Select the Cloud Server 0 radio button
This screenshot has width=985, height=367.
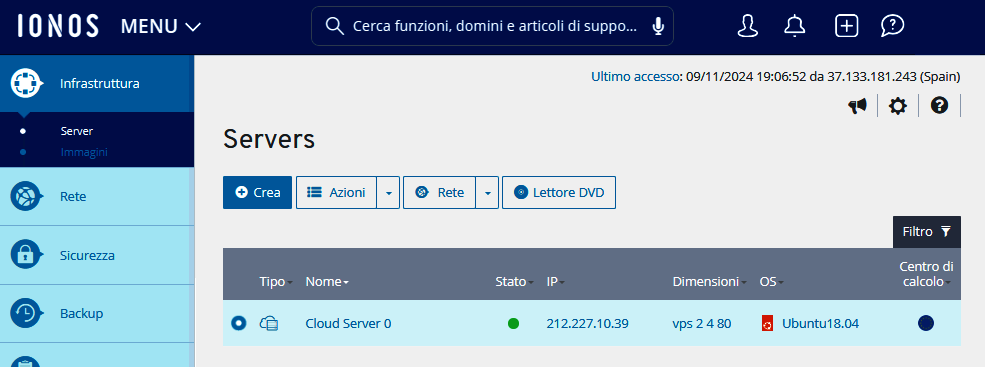[x=239, y=323]
